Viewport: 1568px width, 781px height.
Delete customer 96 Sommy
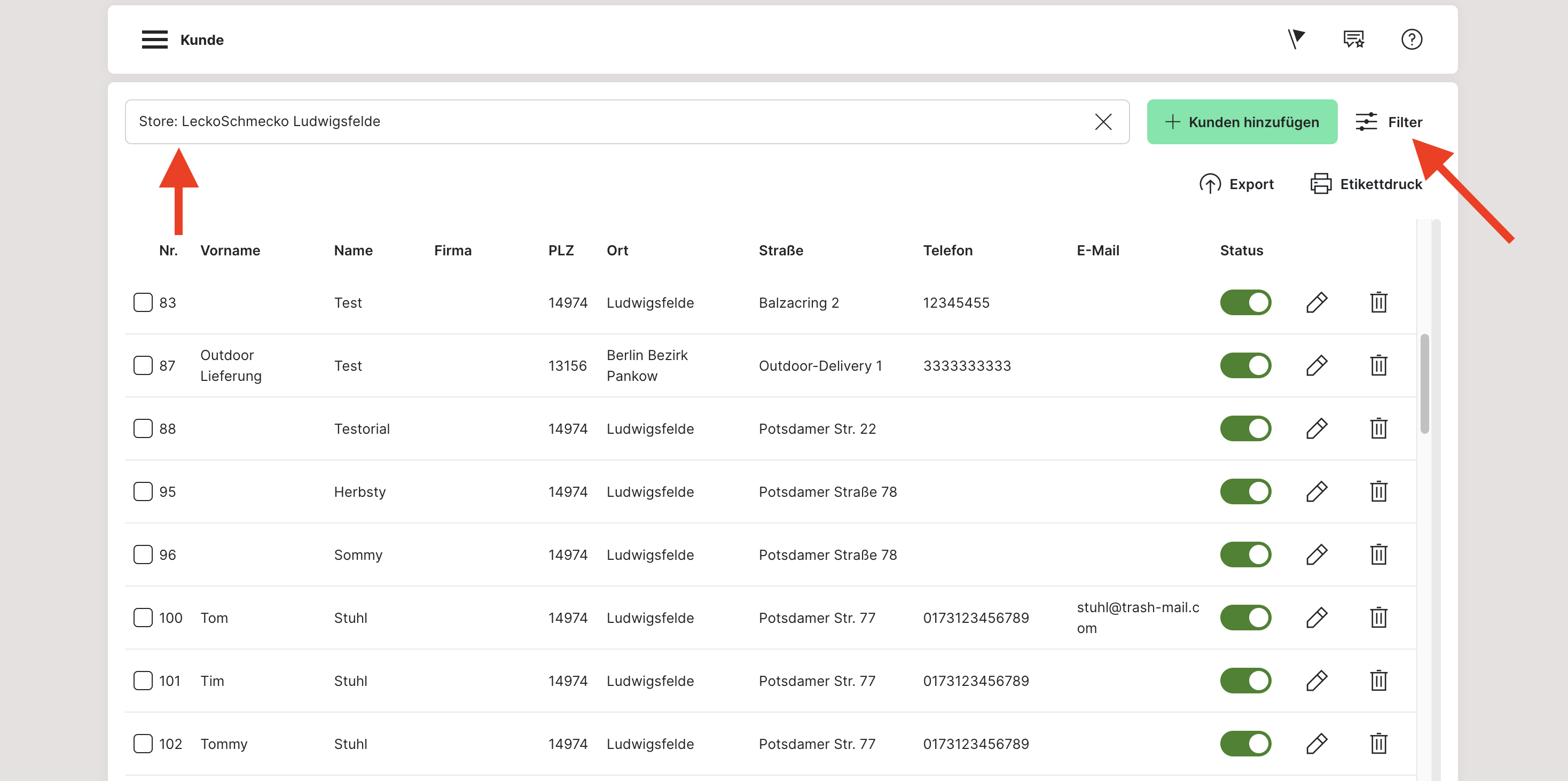click(1378, 554)
